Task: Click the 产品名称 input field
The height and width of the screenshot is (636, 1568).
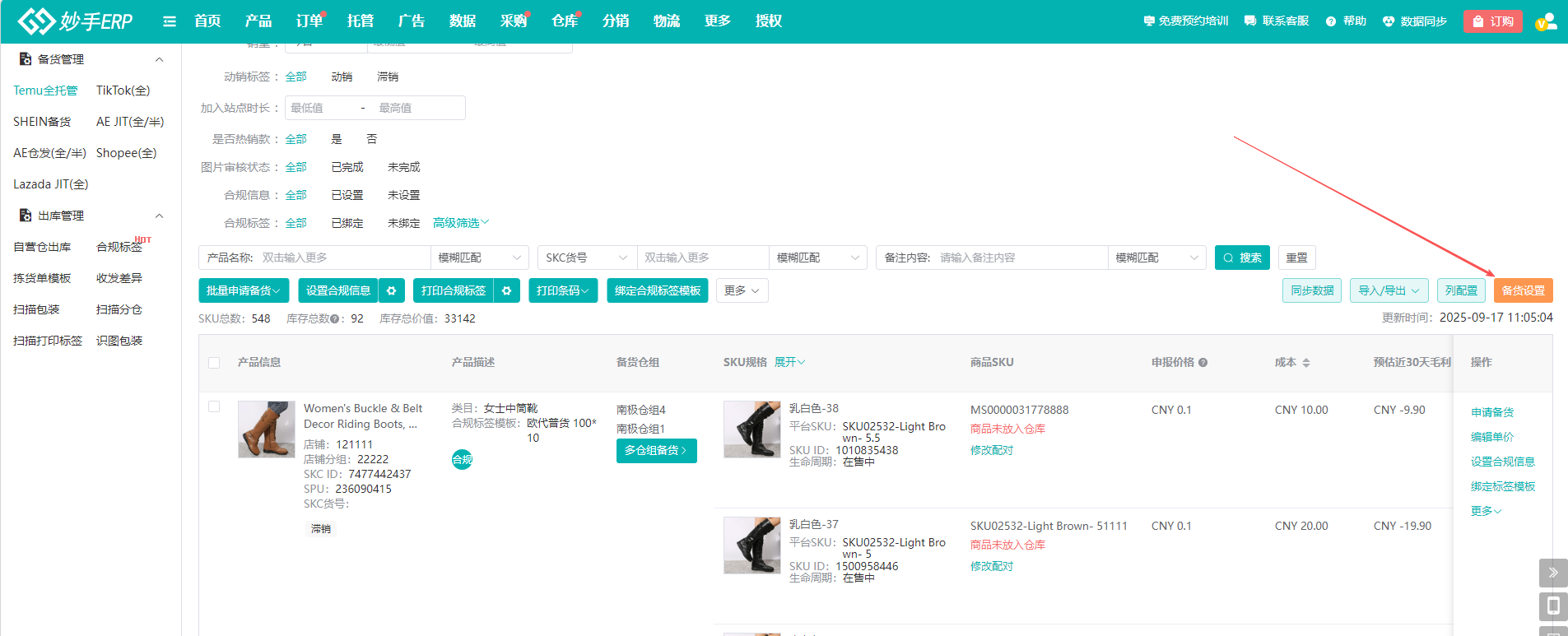Action: [x=342, y=258]
